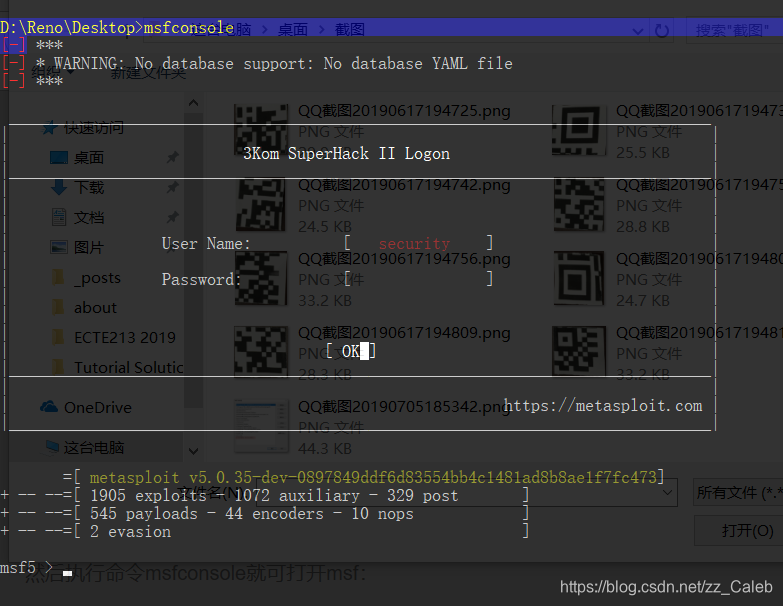Open 文档 documents icon in sidebar
This screenshot has height=606, width=783.
[x=59, y=217]
